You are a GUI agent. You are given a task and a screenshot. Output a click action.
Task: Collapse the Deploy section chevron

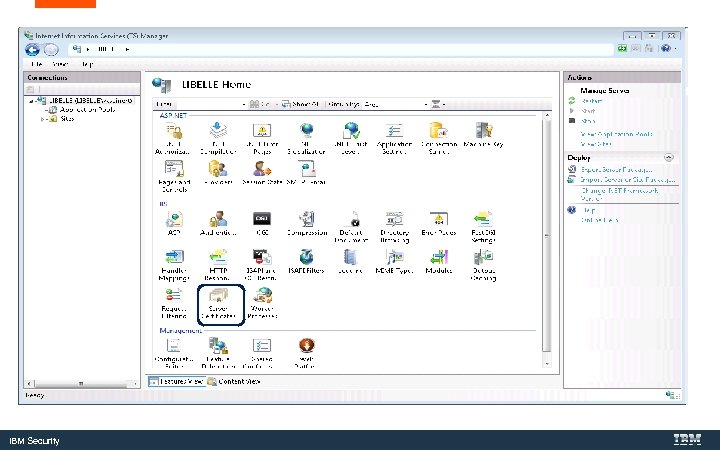click(x=669, y=158)
